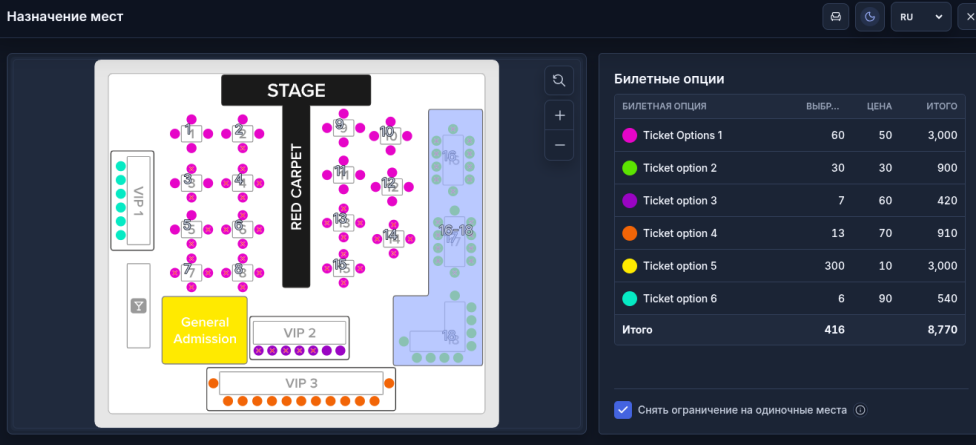Zoom in with the plus button
Viewport: 976px width, 445px height.
(x=559, y=115)
